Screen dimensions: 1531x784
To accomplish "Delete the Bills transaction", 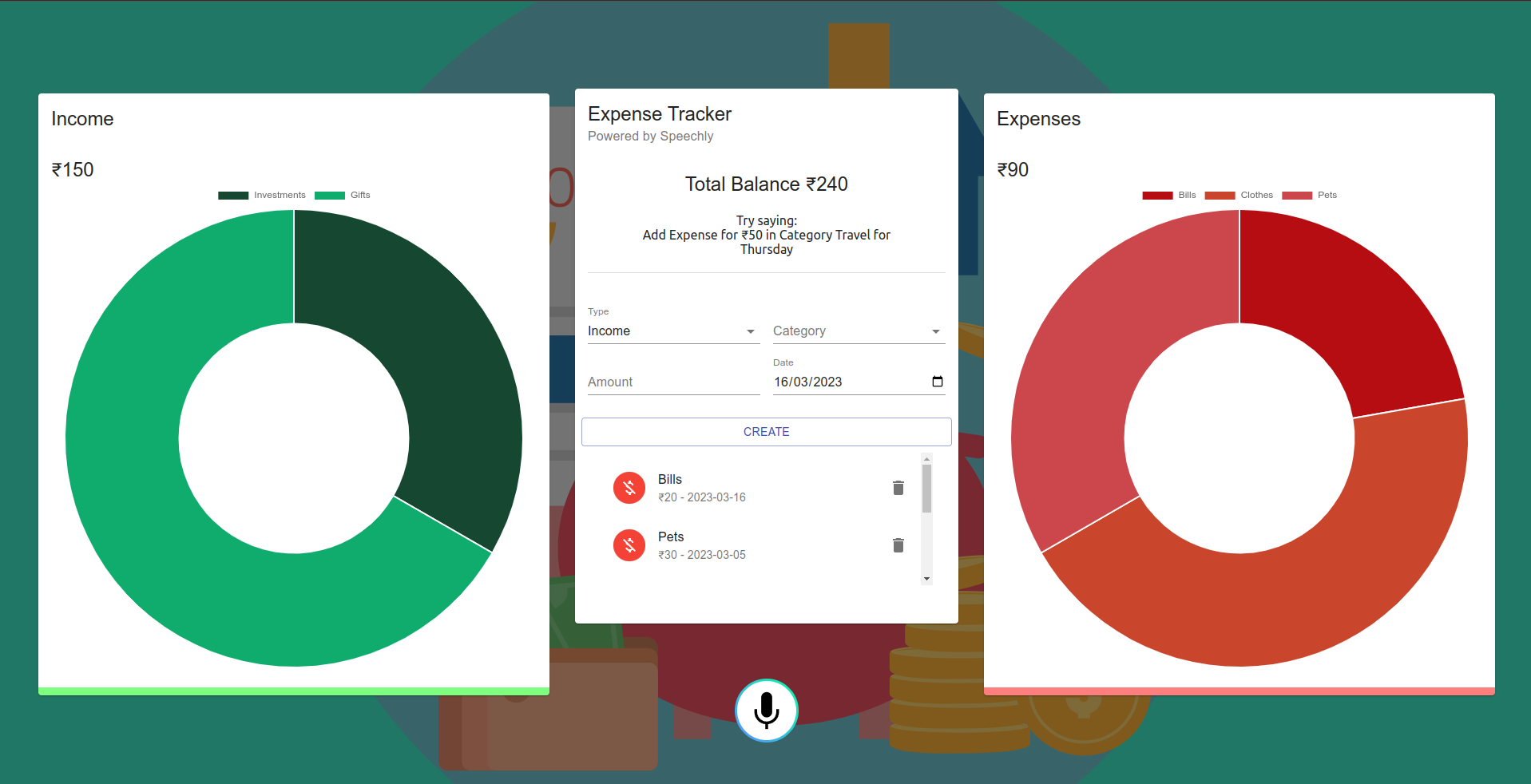I will (x=898, y=488).
